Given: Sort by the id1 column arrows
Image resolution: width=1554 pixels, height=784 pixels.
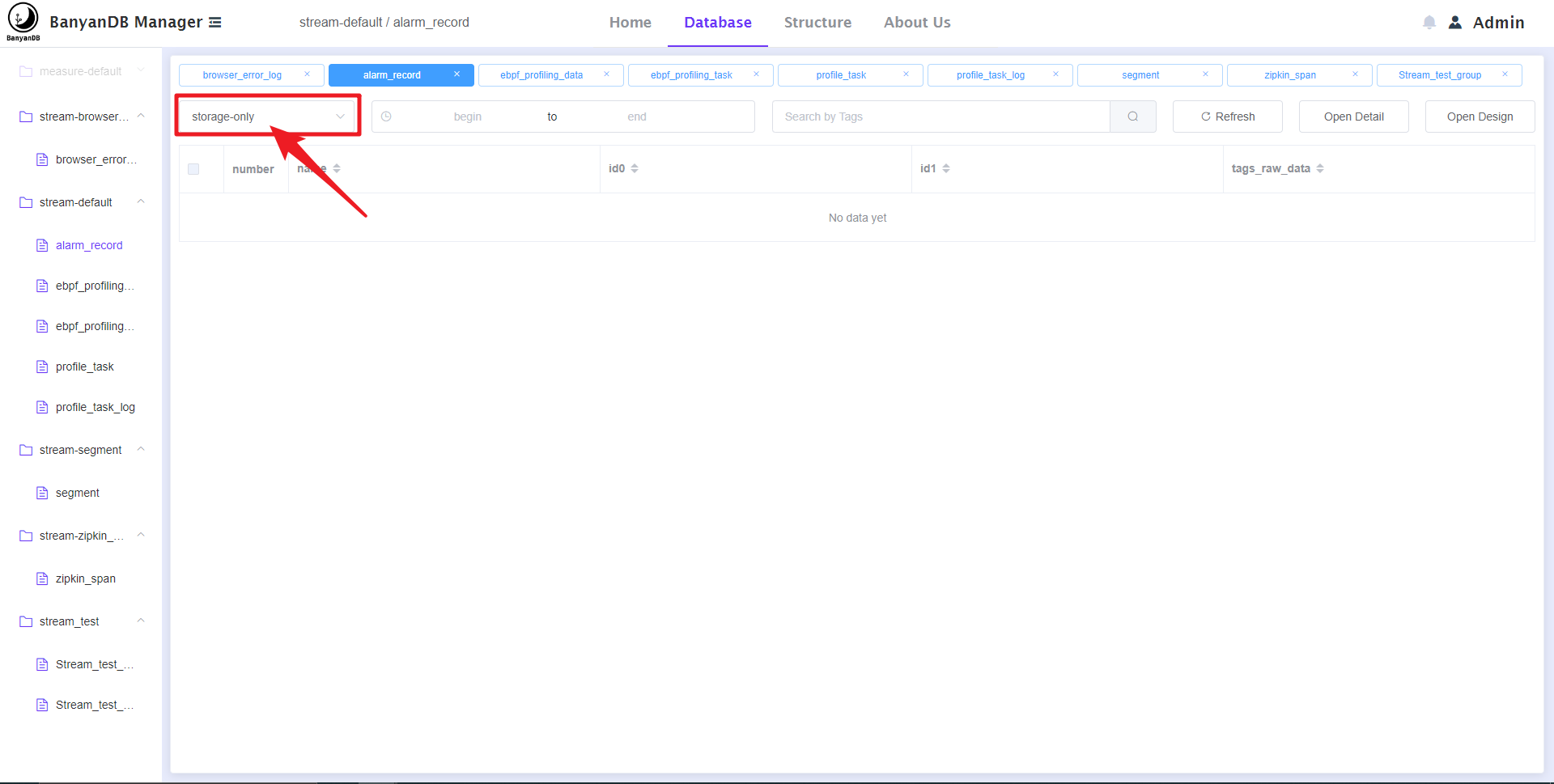Looking at the screenshot, I should (946, 168).
